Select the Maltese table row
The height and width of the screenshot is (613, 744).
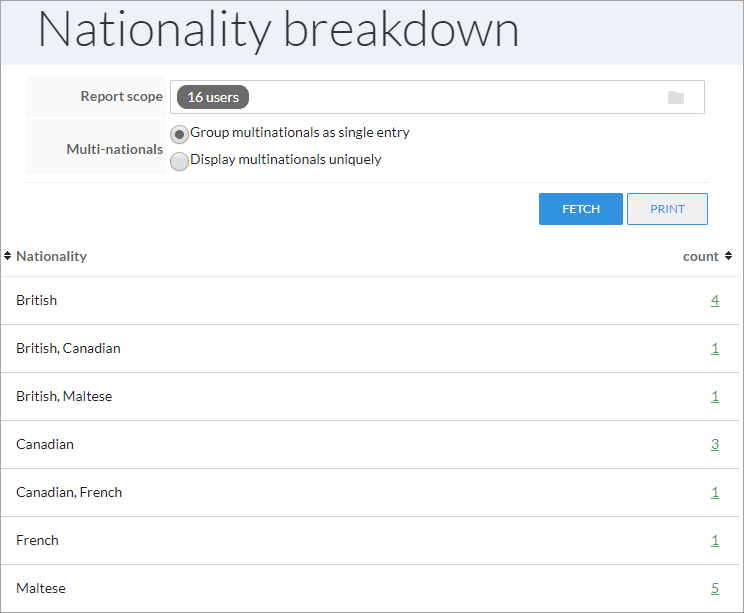click(x=370, y=588)
